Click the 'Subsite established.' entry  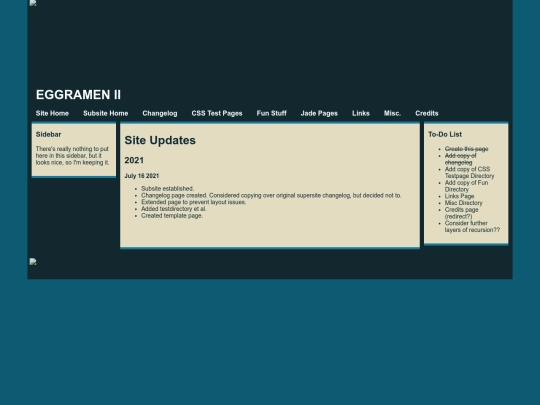[x=167, y=189]
